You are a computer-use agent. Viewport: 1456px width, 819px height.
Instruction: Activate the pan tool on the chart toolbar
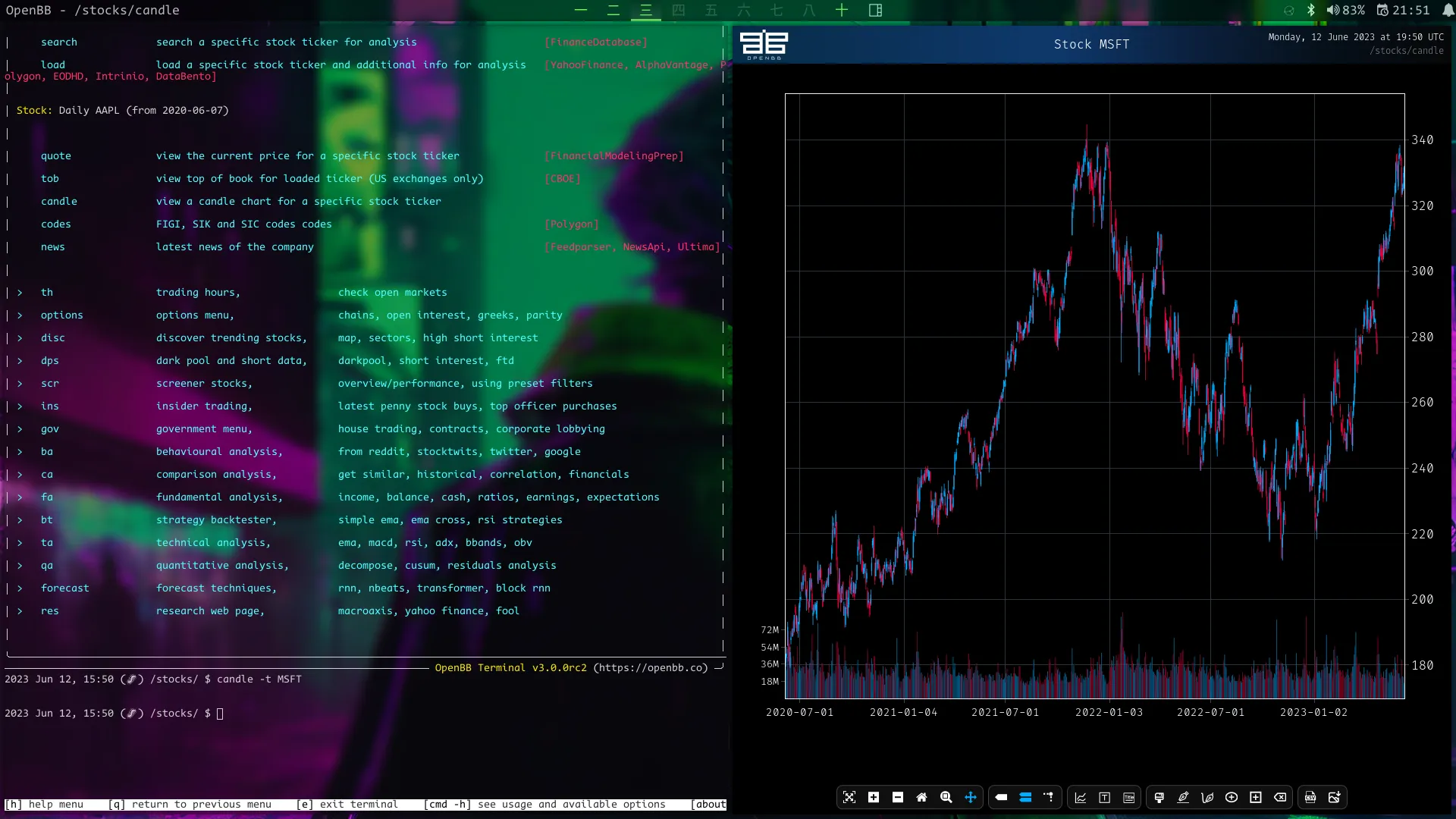(971, 797)
